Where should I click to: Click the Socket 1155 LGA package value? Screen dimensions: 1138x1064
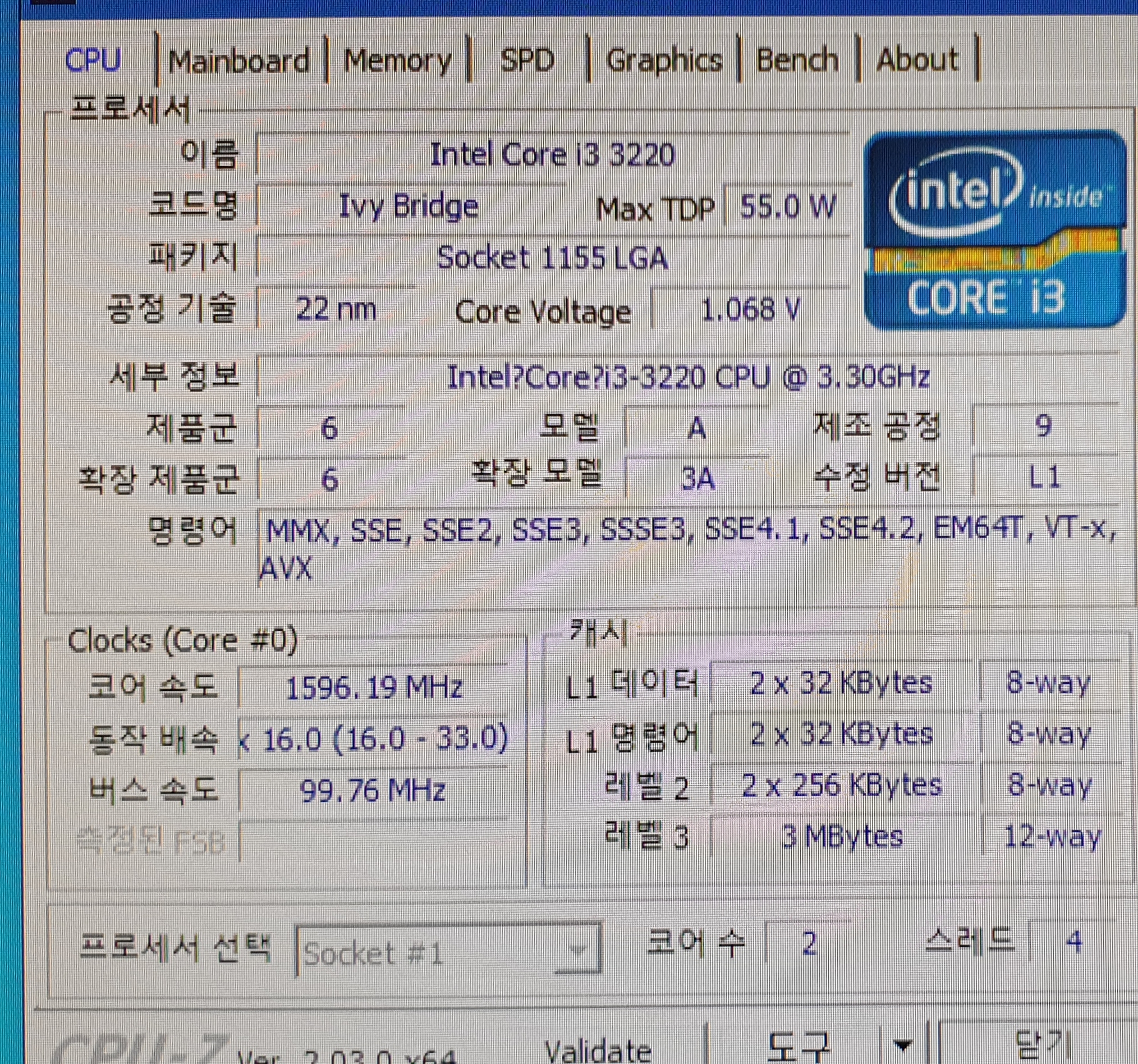click(552, 258)
